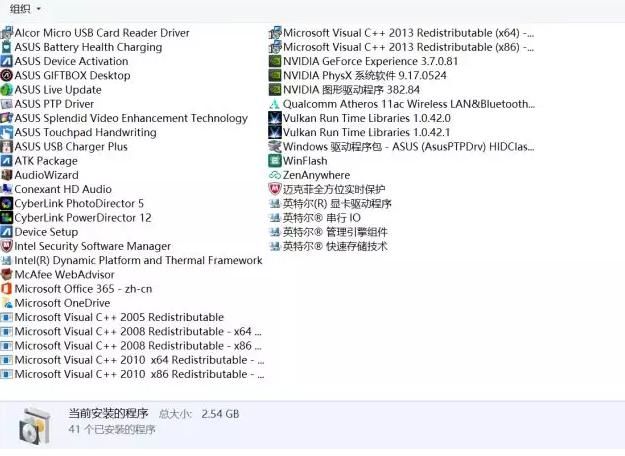Select 英特尔(R) 显卡驱动程序 entry
Viewport: 625px width, 456px height.
click(331, 204)
